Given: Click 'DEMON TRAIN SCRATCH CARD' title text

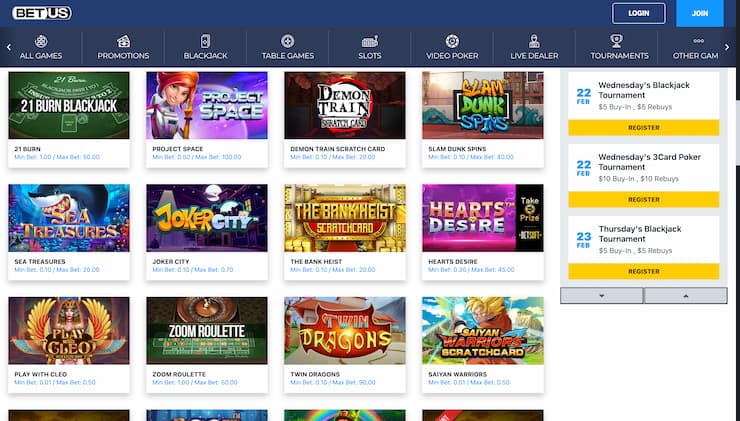Looking at the screenshot, I should point(337,149).
